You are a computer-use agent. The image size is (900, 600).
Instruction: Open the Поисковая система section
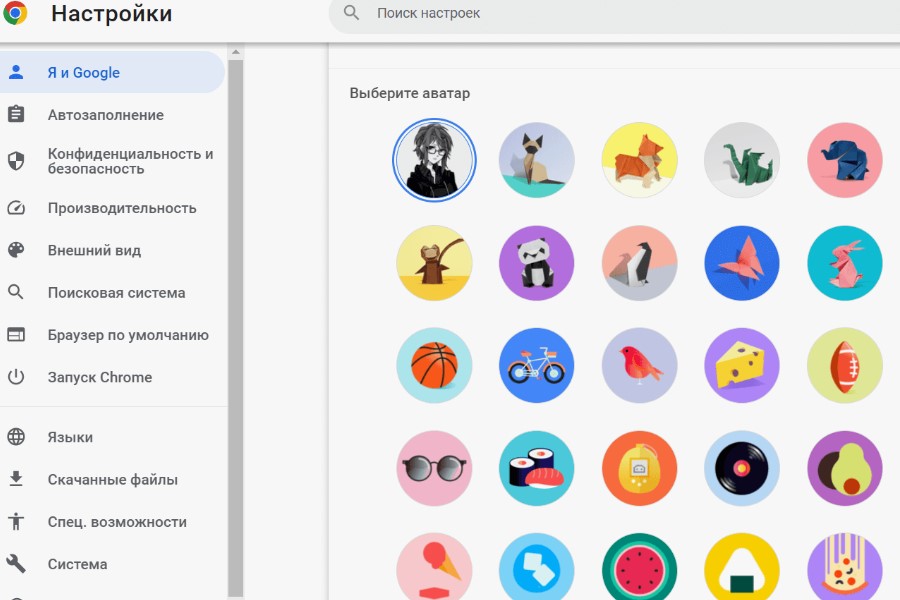[x=116, y=293]
